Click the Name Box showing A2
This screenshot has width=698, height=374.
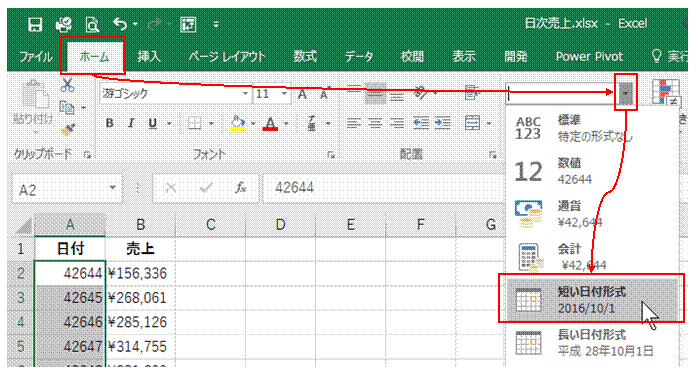tap(67, 190)
